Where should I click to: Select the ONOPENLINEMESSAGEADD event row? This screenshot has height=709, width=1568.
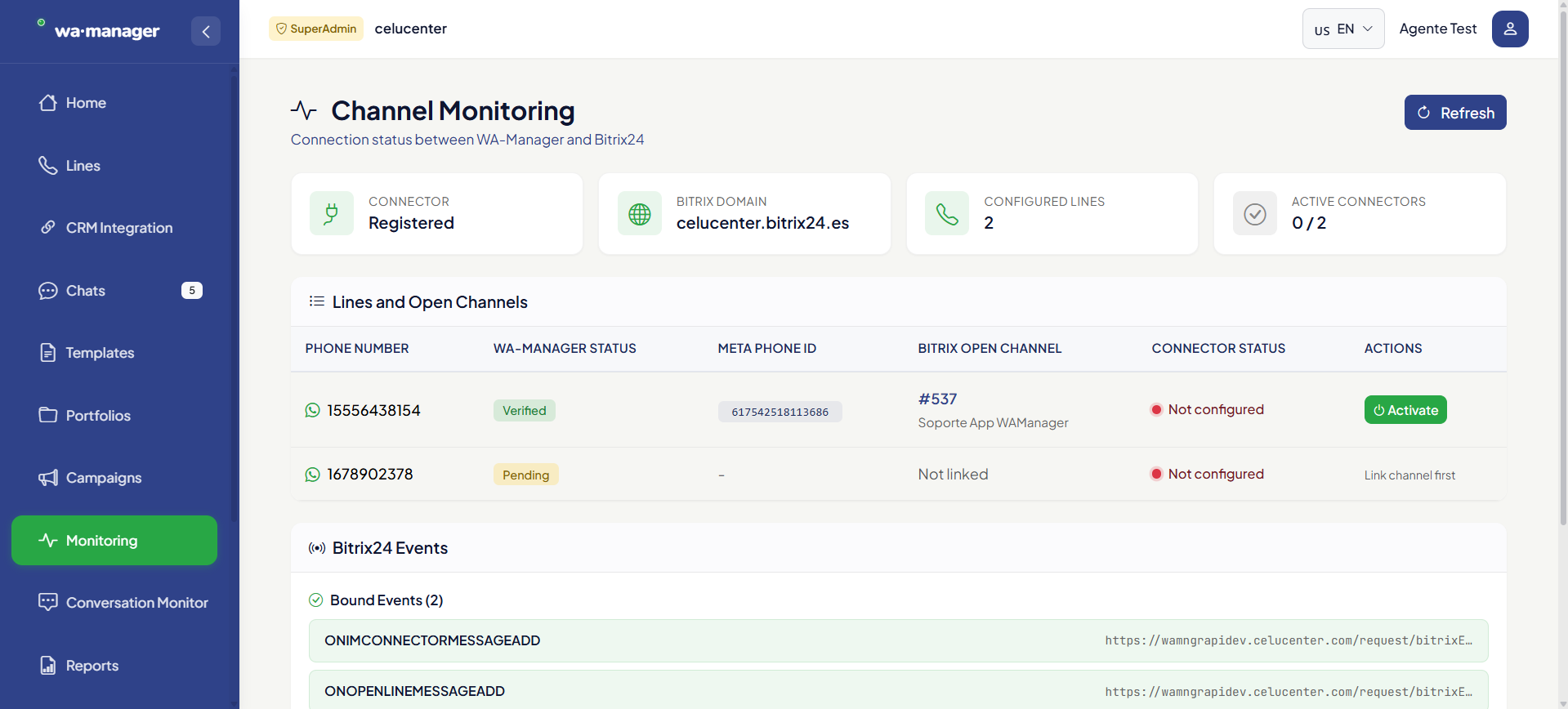click(899, 690)
